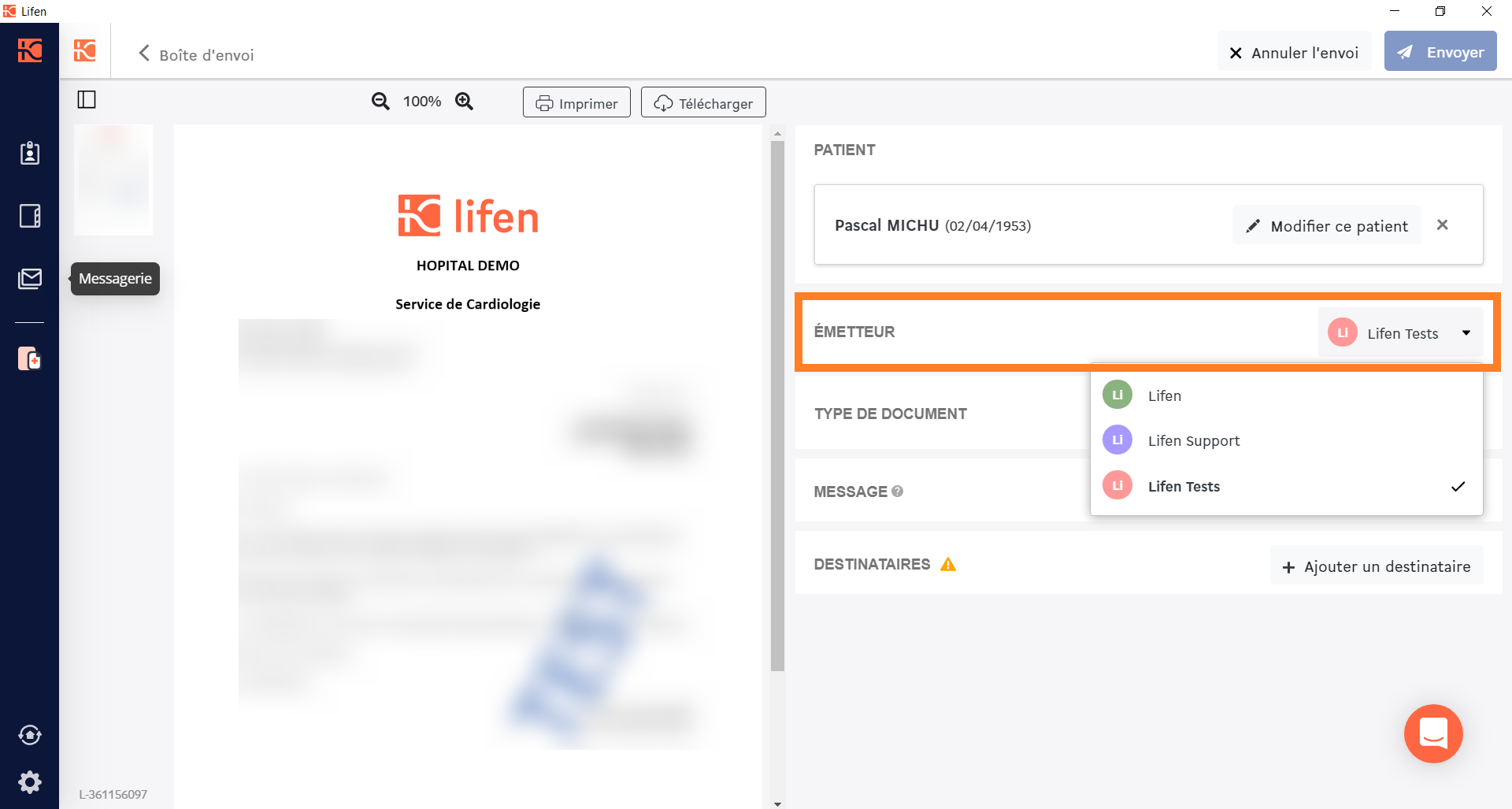This screenshot has width=1512, height=809.
Task: Choose Lifen Tests as sender
Action: pos(1287,486)
